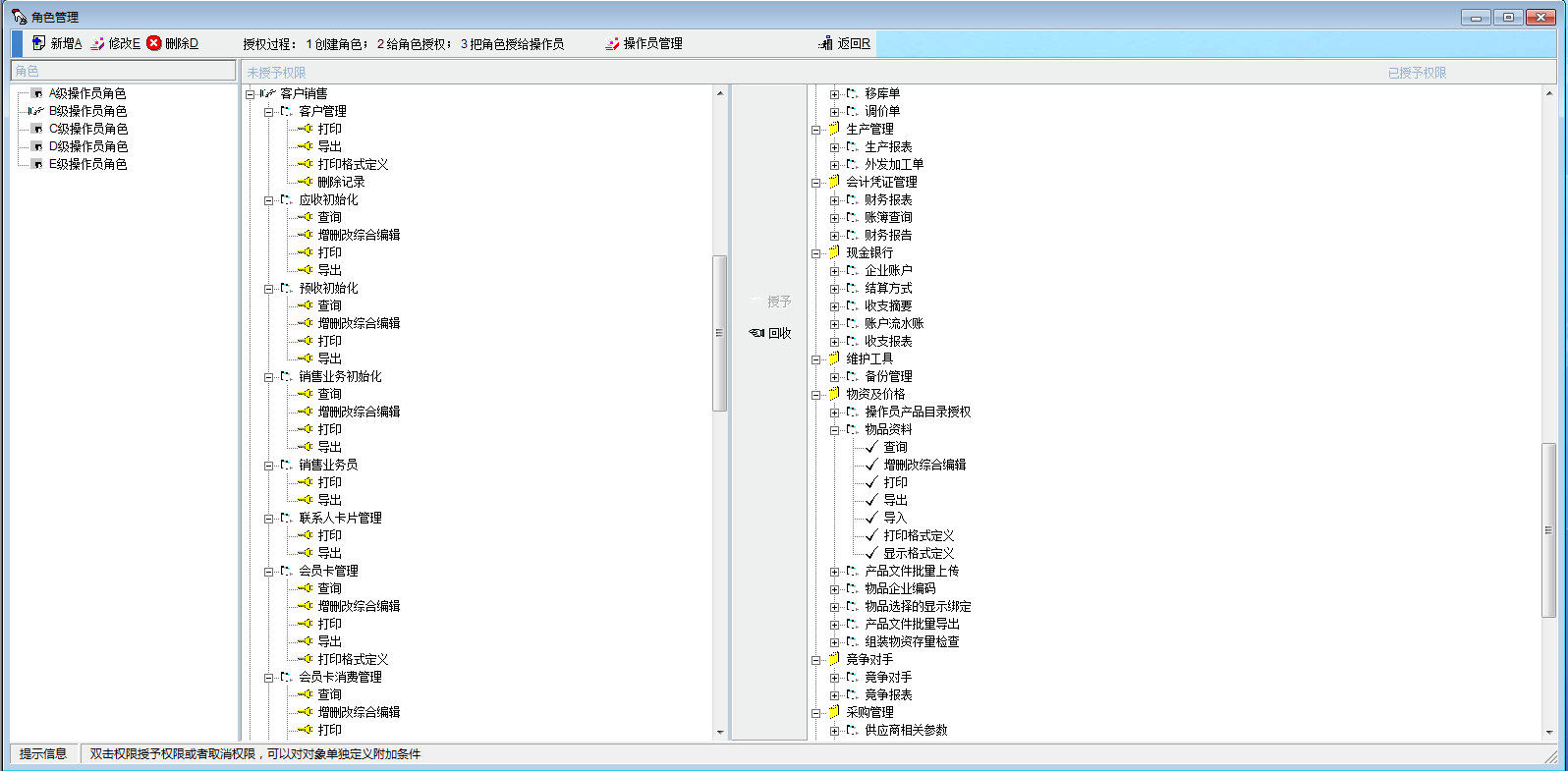Click the granted permissions vertical scrollbar thumb
This screenshot has height=771, width=1568.
pos(1548,529)
